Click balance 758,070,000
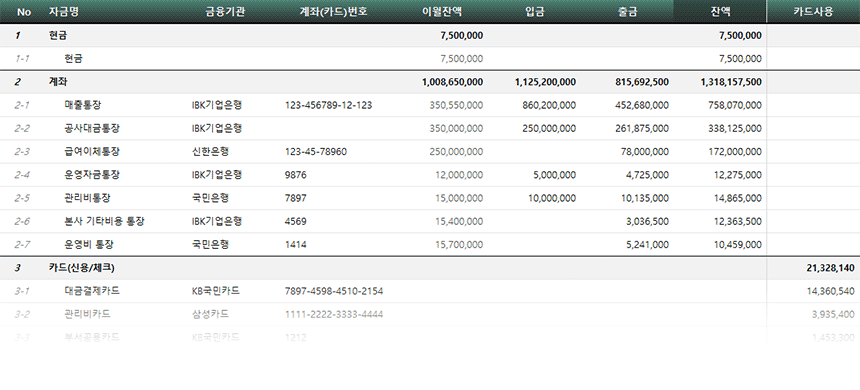The width and height of the screenshot is (860, 390). click(735, 105)
